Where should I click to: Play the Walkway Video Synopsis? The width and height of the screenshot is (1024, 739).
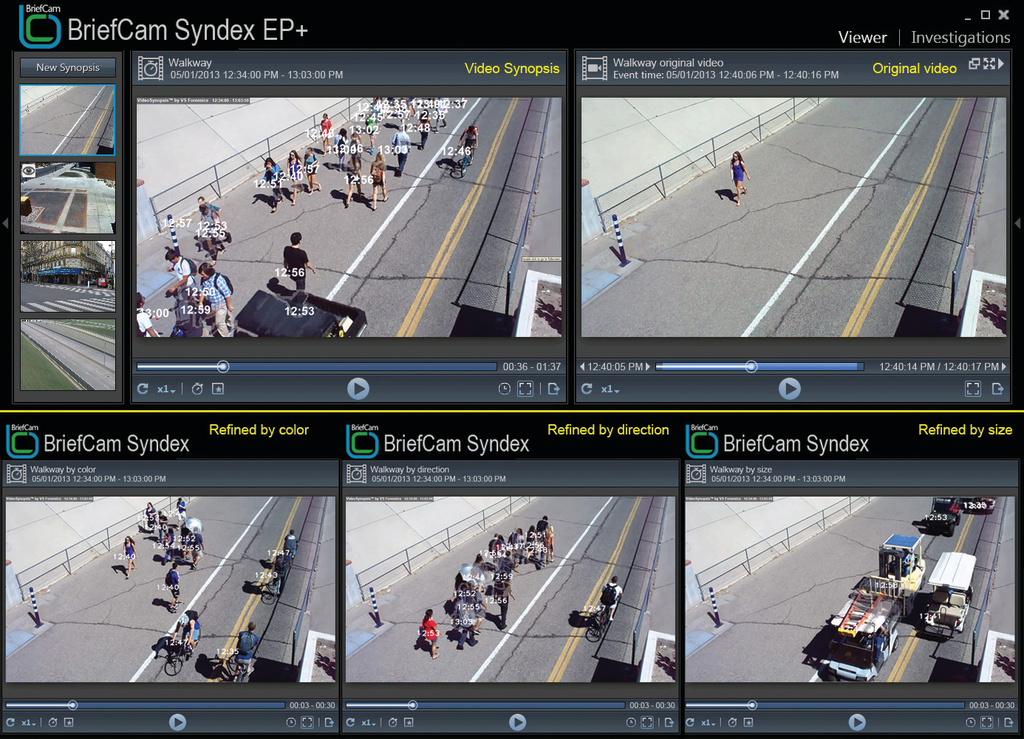click(x=359, y=389)
